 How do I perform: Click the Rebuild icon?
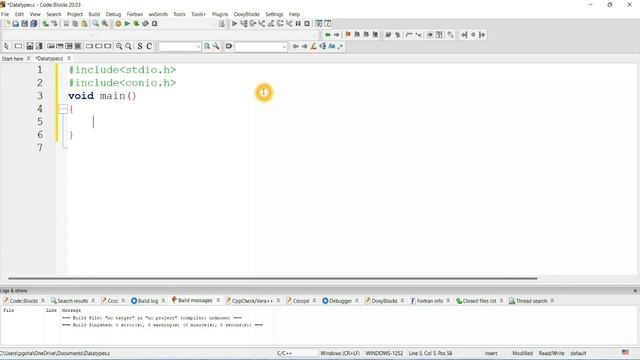tap(145, 24)
